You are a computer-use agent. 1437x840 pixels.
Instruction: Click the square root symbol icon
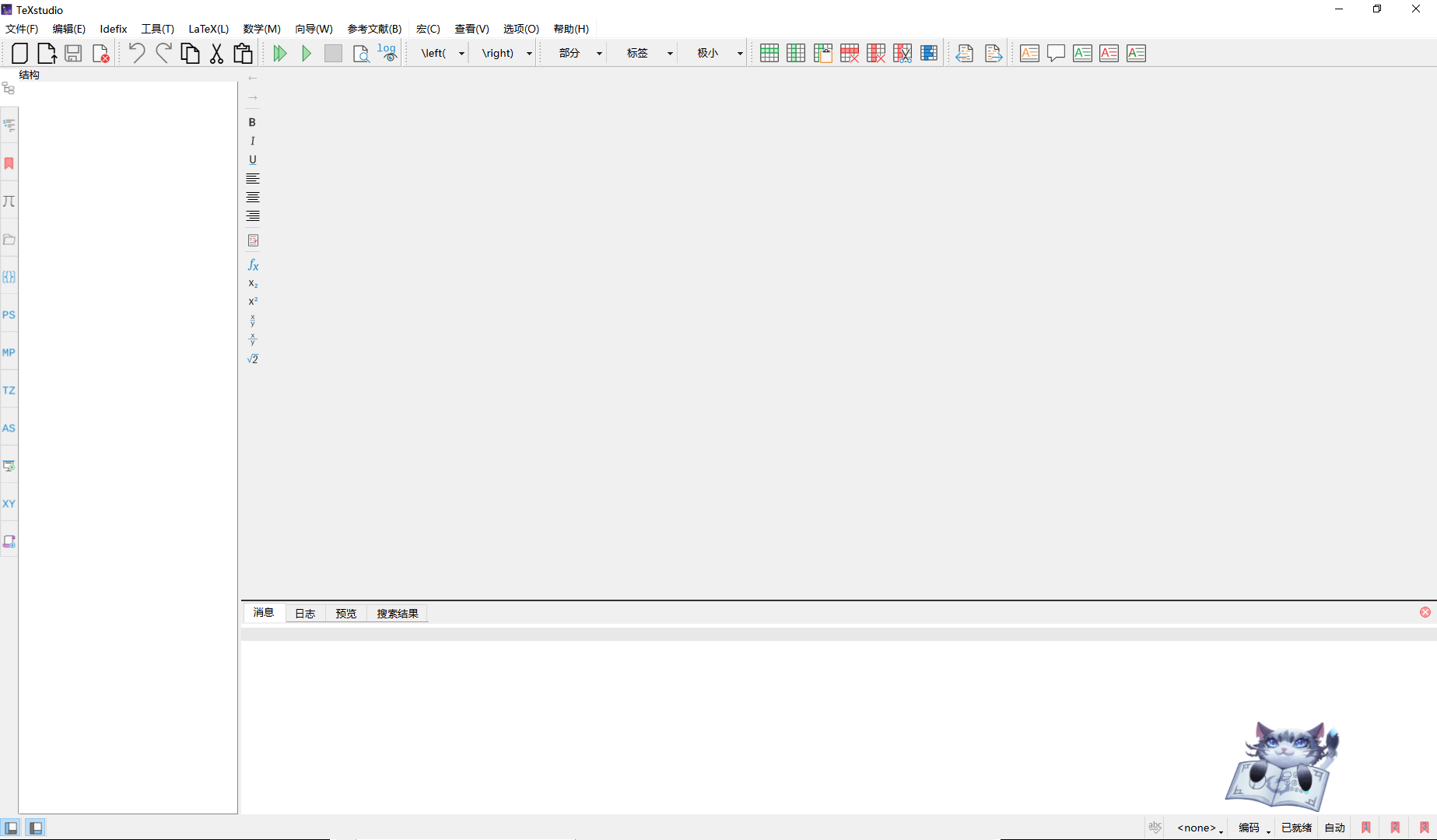coord(253,359)
